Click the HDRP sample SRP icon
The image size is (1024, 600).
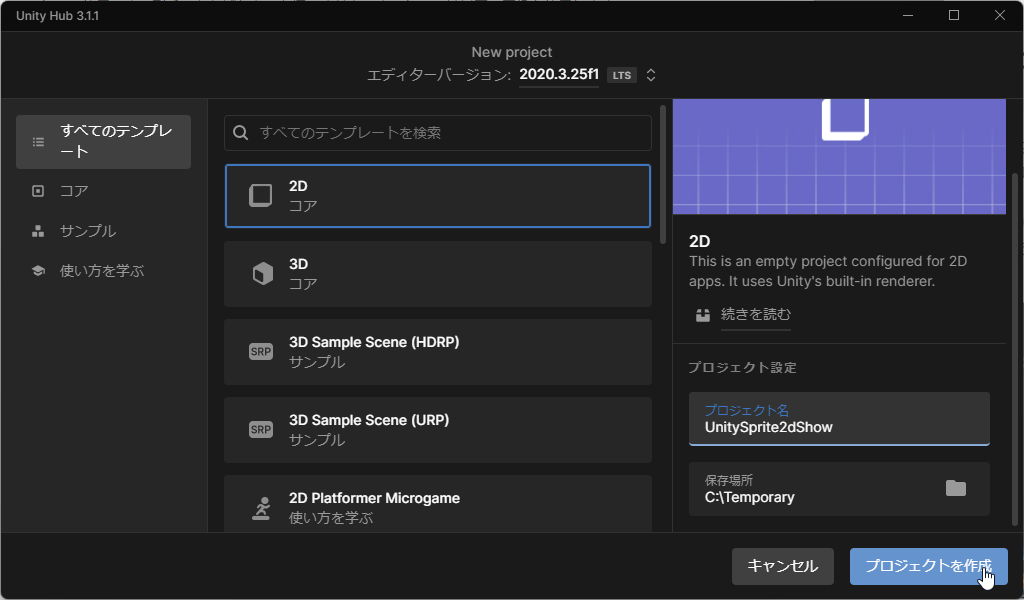[x=261, y=351]
